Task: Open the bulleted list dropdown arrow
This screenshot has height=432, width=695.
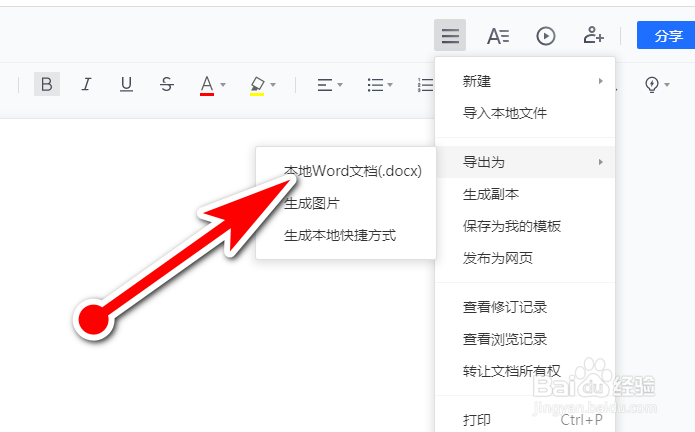Action: [x=390, y=85]
